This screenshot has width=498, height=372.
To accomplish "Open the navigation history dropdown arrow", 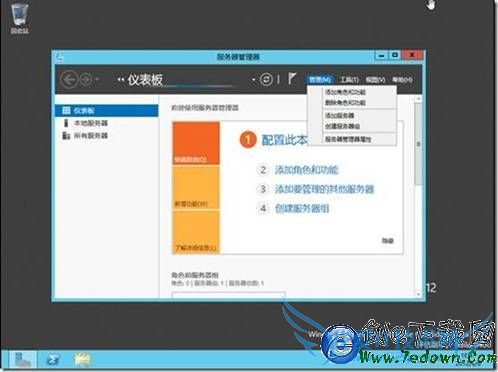I will (97, 79).
